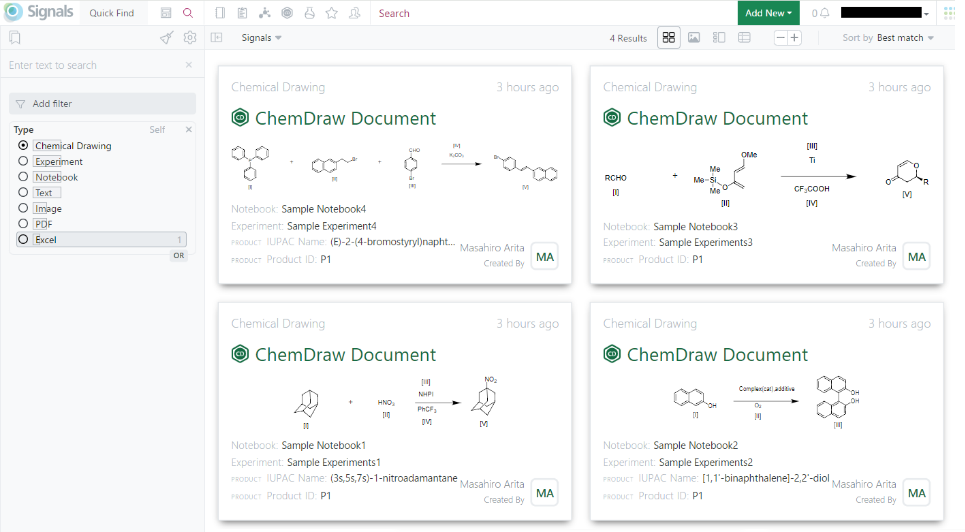This screenshot has width=965, height=532.
Task: Open the Add New dropdown
Action: [x=770, y=13]
